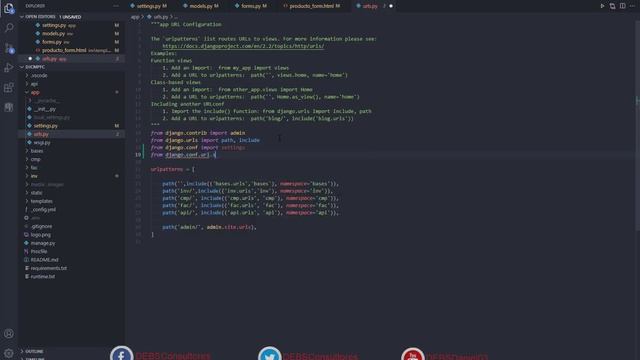Open the Manage gear icon
The width and height of the screenshot is (640, 360).
tap(9, 353)
